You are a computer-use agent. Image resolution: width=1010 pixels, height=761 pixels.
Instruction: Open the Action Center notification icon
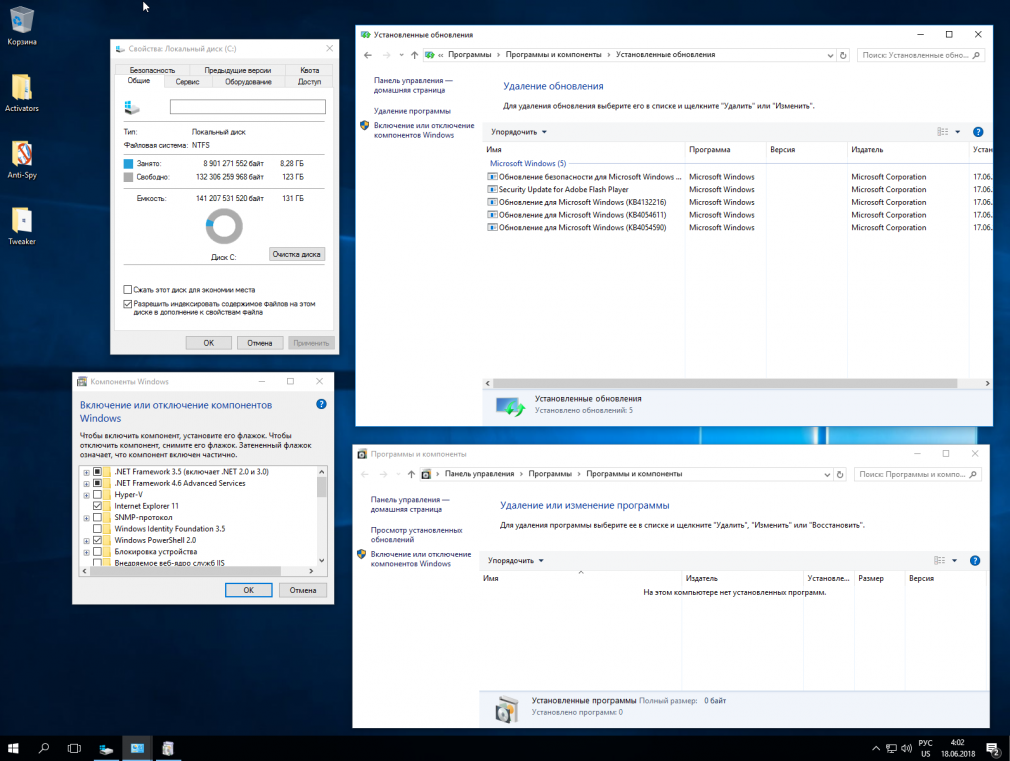click(993, 749)
